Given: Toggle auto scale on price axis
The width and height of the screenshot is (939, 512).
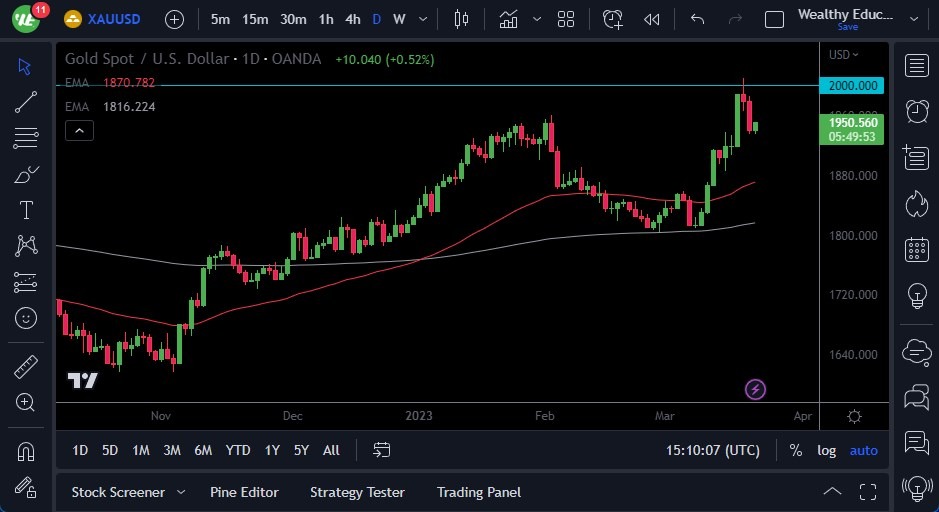Looking at the screenshot, I should tap(863, 450).
